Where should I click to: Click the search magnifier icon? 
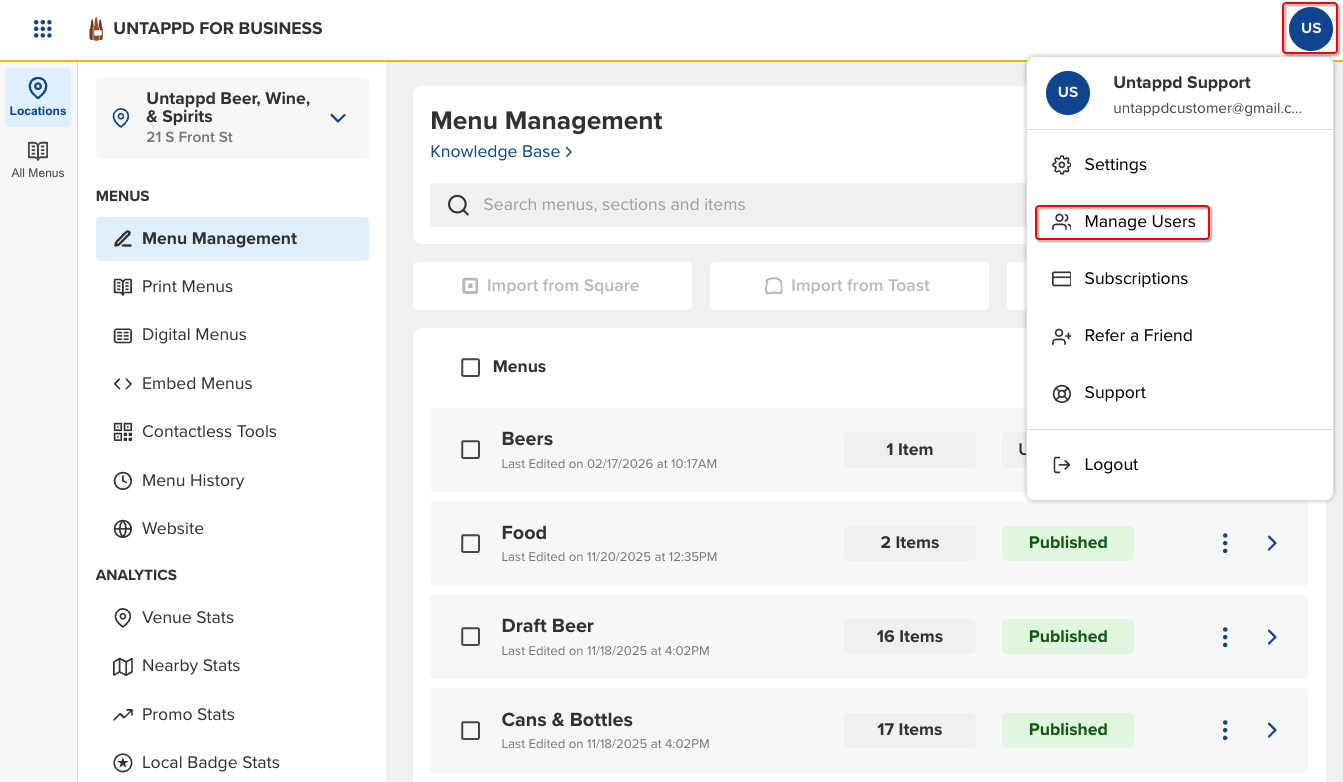459,205
